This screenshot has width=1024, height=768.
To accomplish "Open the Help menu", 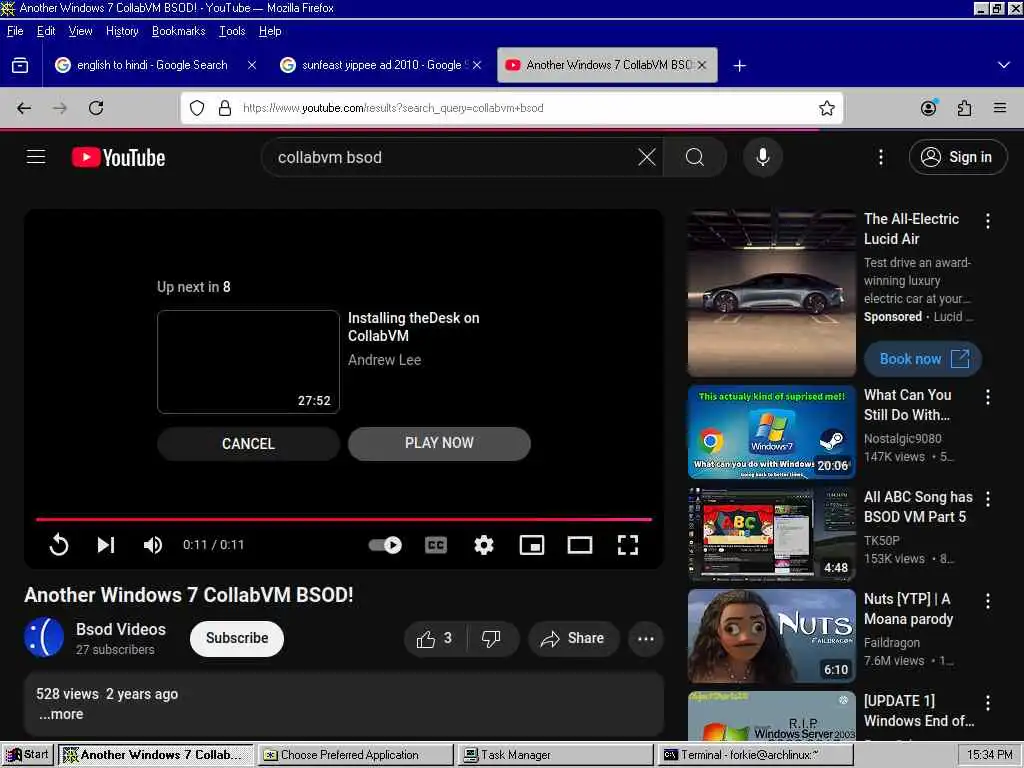I will coord(270,31).
